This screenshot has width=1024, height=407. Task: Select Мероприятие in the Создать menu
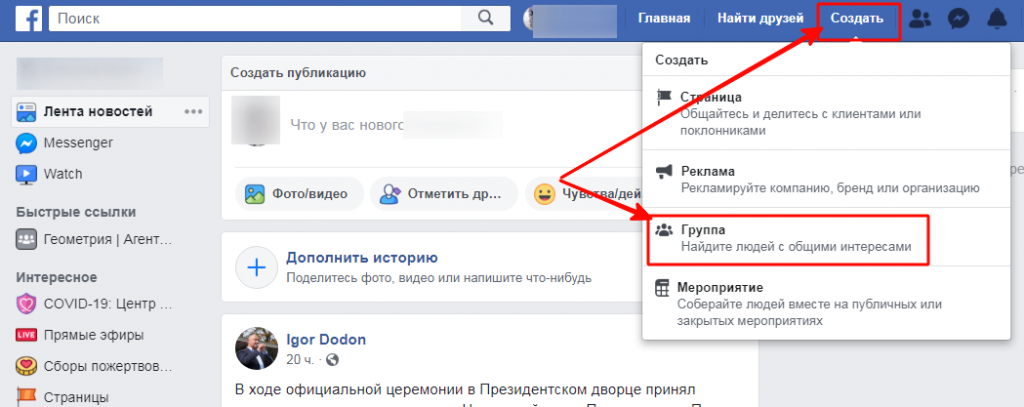click(826, 303)
